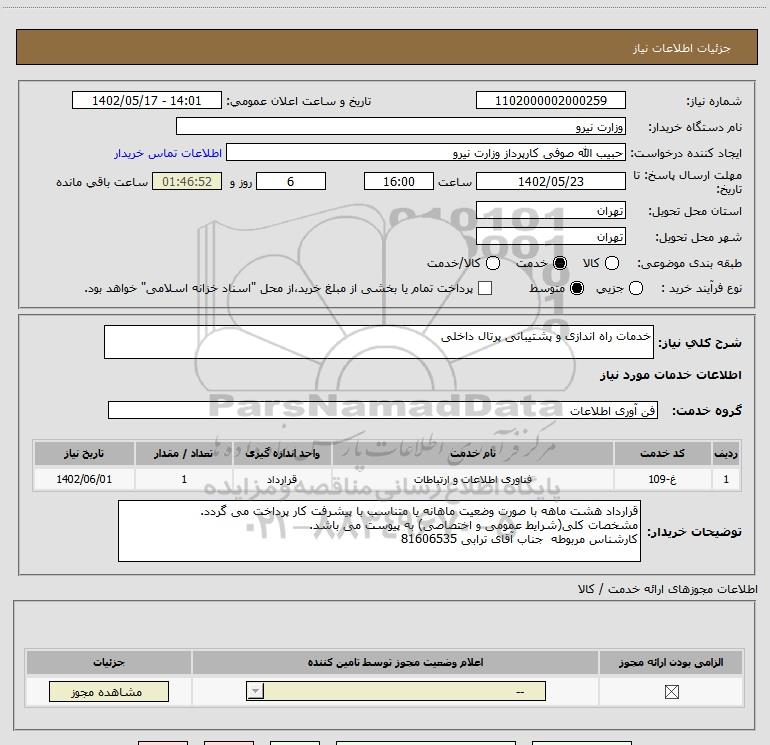This screenshot has width=770, height=745.
Task: Click the service name فناوری اطلاعات و ارتباطات
Action: [x=472, y=479]
